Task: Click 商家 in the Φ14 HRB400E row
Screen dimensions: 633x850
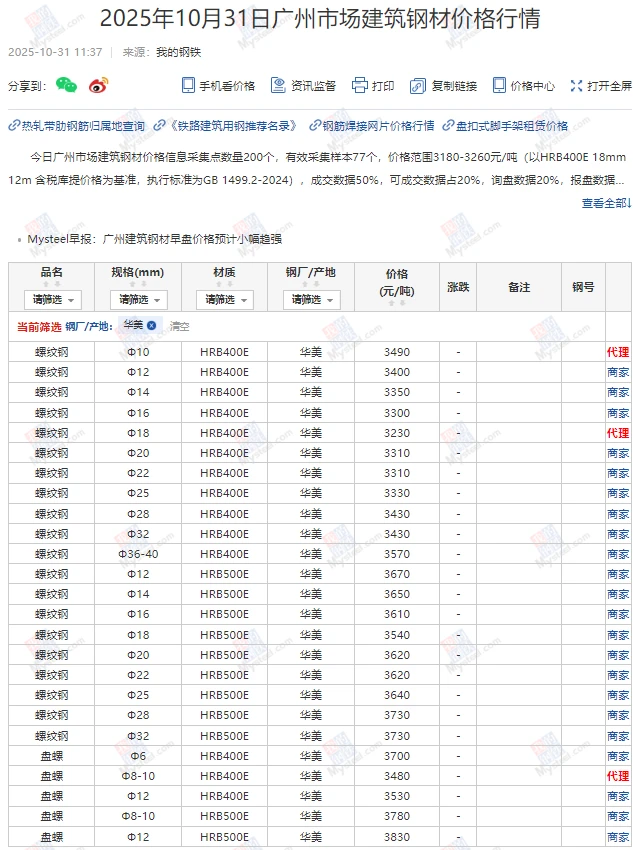Action: 618,392
